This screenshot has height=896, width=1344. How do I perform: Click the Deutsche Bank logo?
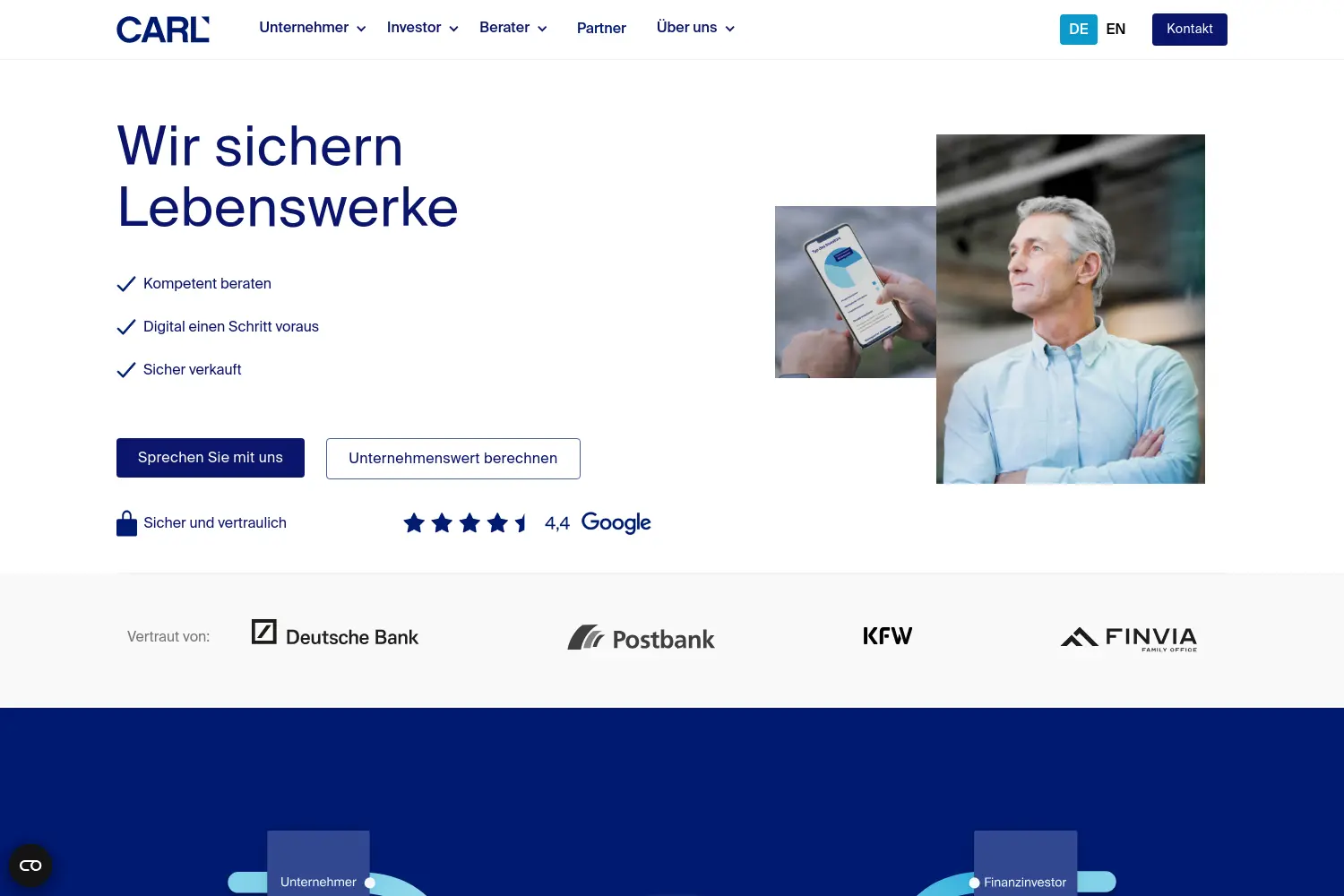coord(335,634)
